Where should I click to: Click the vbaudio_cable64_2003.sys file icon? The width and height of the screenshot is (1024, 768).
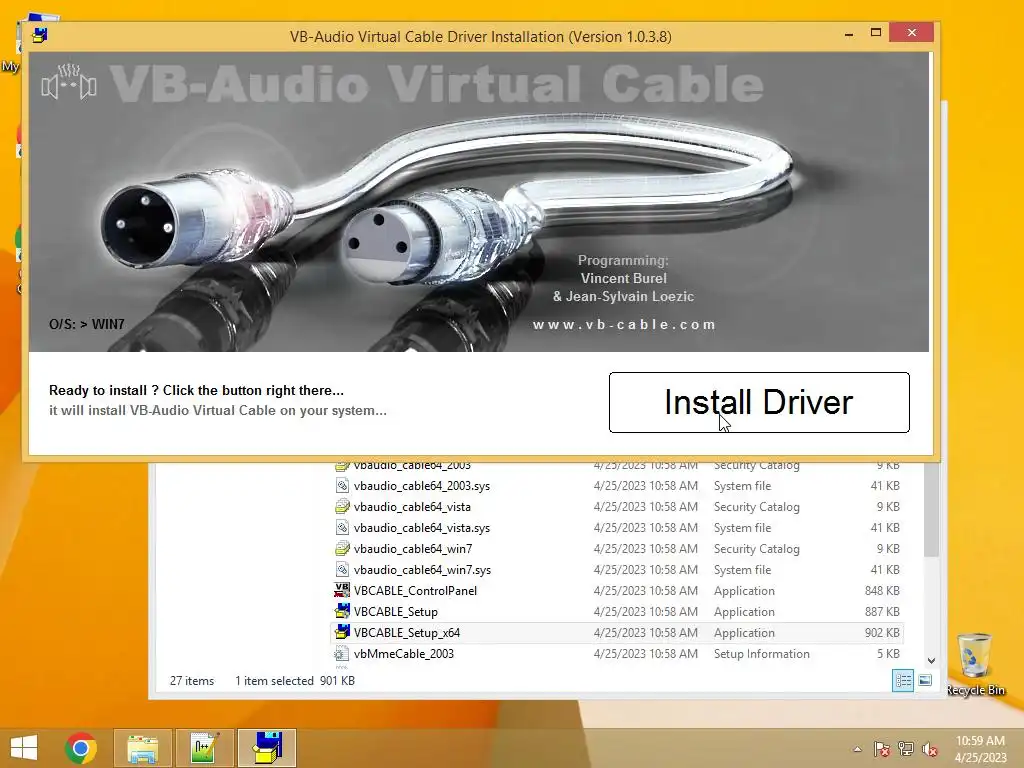coord(342,486)
